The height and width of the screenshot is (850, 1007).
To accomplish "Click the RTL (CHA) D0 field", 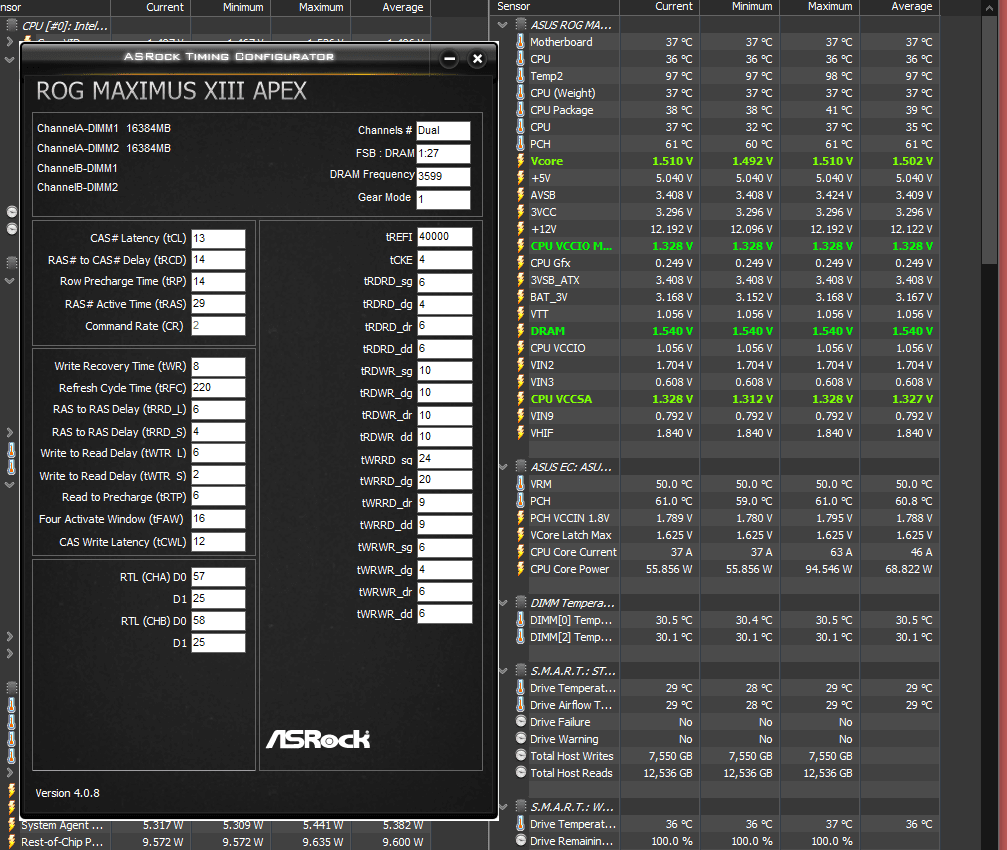I will (x=218, y=577).
